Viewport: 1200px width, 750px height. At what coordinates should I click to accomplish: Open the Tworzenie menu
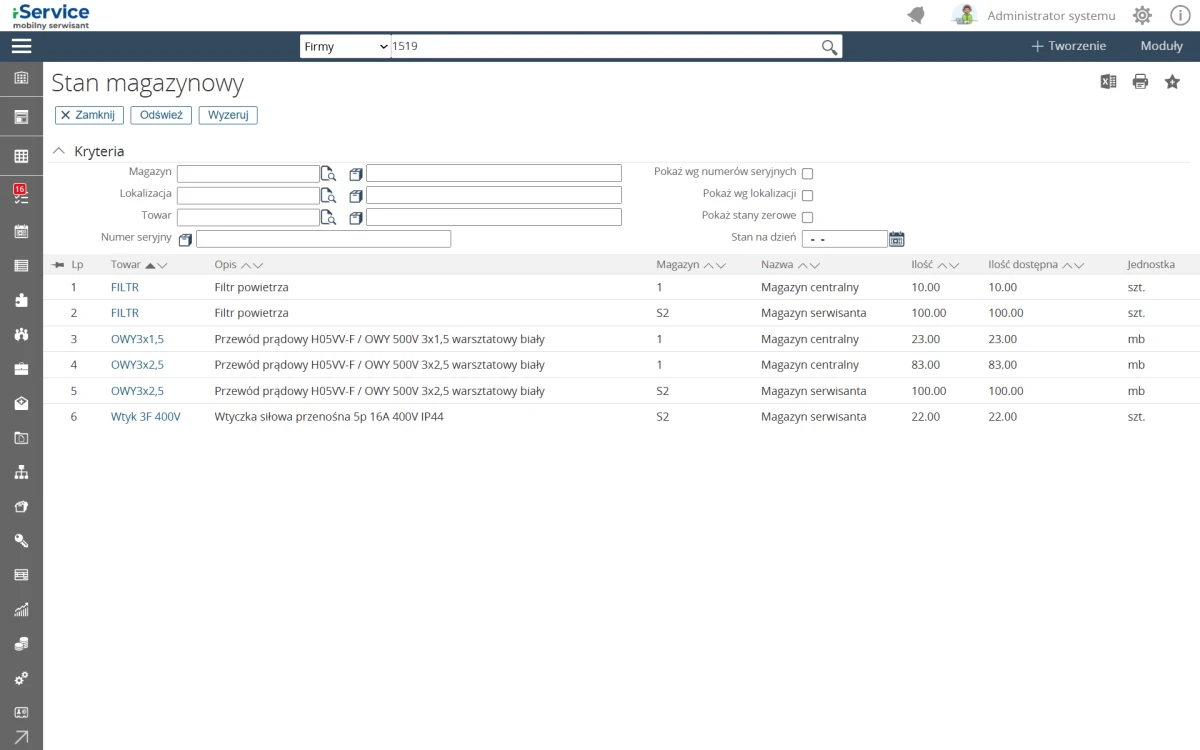pos(1068,46)
